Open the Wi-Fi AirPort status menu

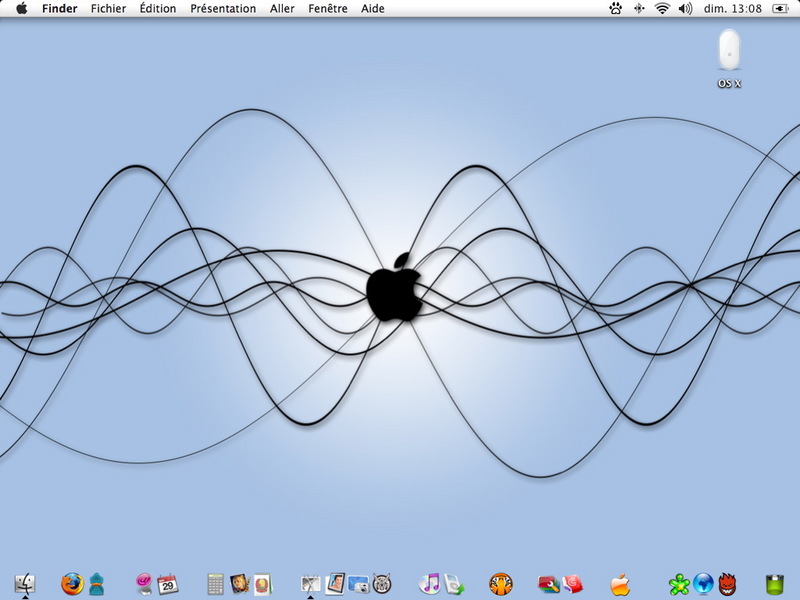(662, 8)
